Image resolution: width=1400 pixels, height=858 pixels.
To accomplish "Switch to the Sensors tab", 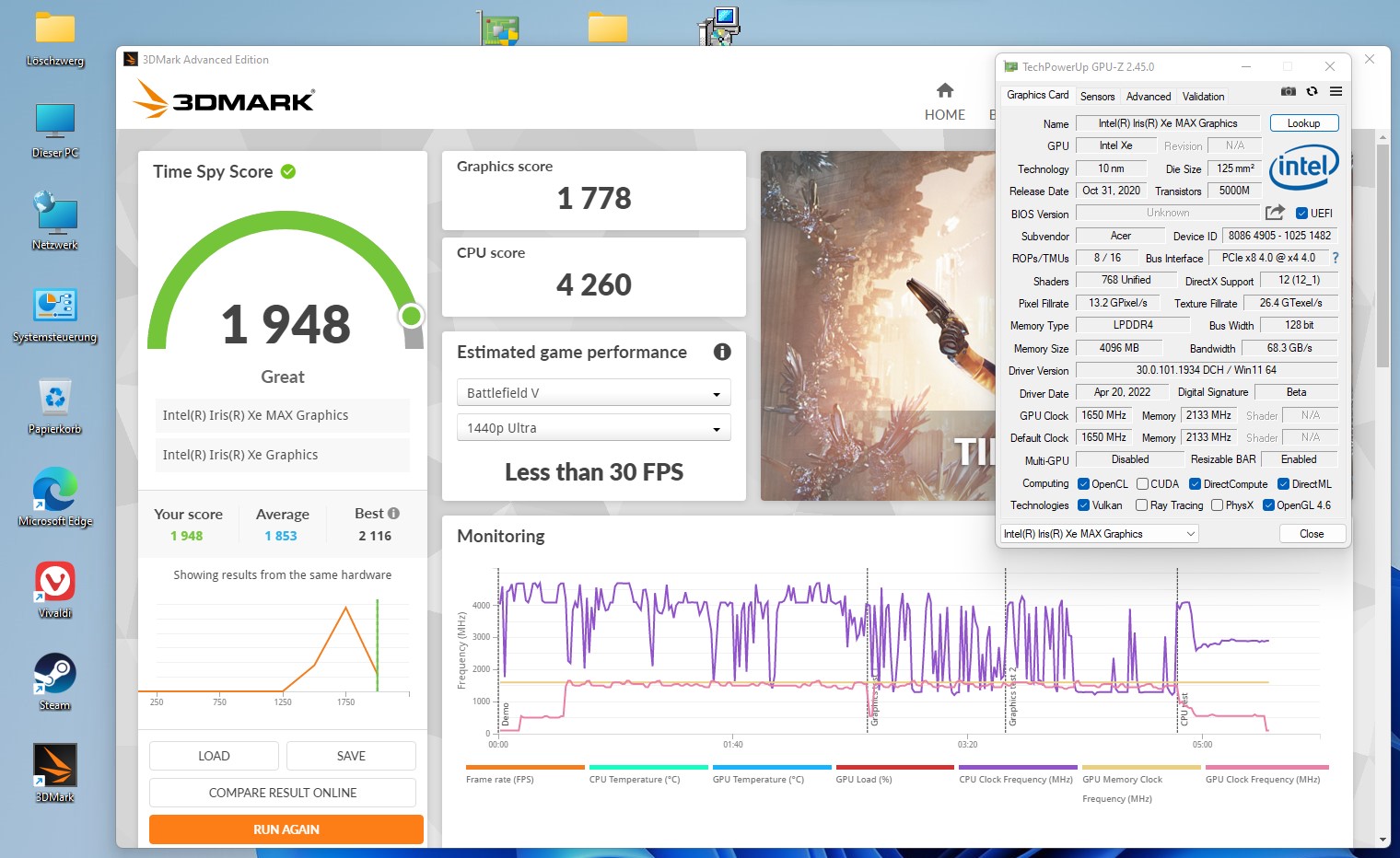I will [1097, 96].
